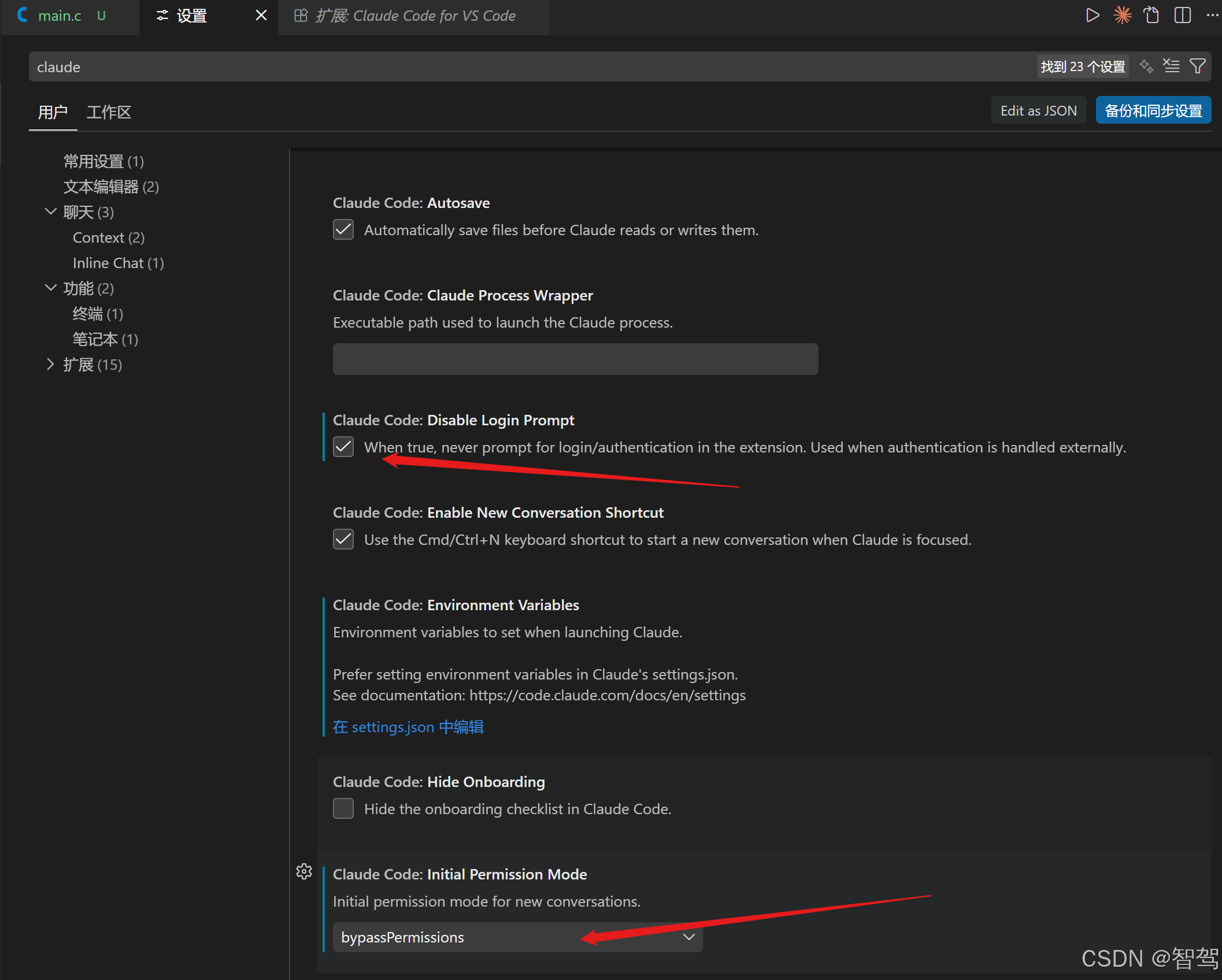Toggle the Disable Login Prompt checkbox
This screenshot has width=1222, height=980.
[x=343, y=447]
